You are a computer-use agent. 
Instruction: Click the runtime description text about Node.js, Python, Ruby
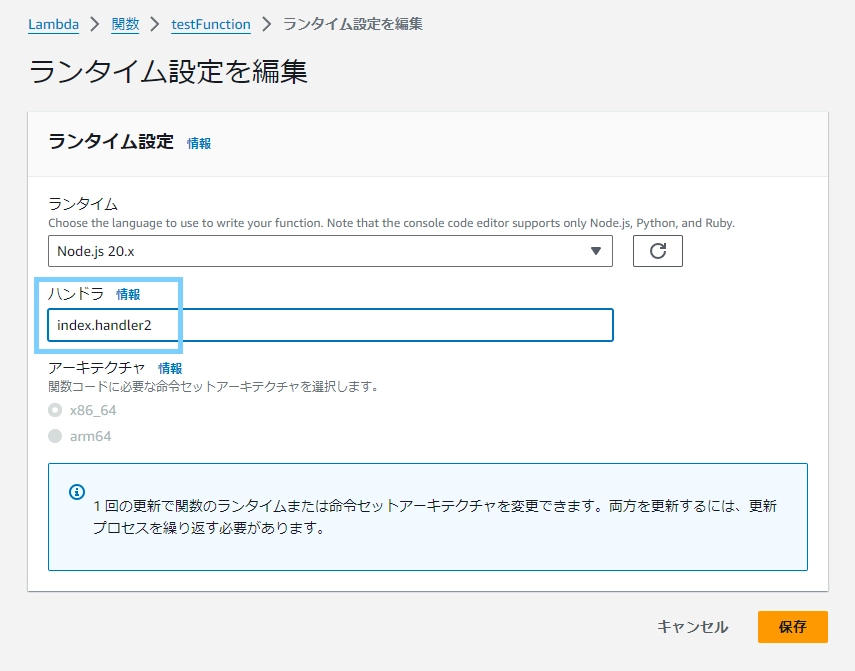point(392,223)
